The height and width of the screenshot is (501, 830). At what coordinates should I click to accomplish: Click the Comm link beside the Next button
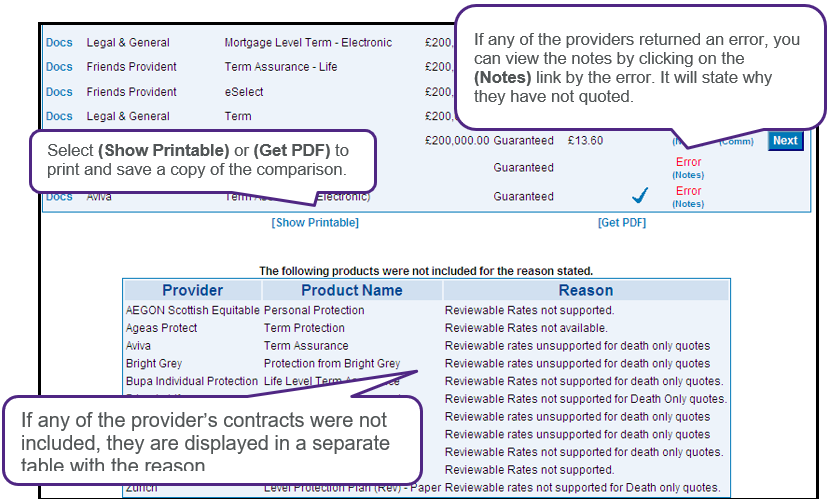click(x=736, y=141)
